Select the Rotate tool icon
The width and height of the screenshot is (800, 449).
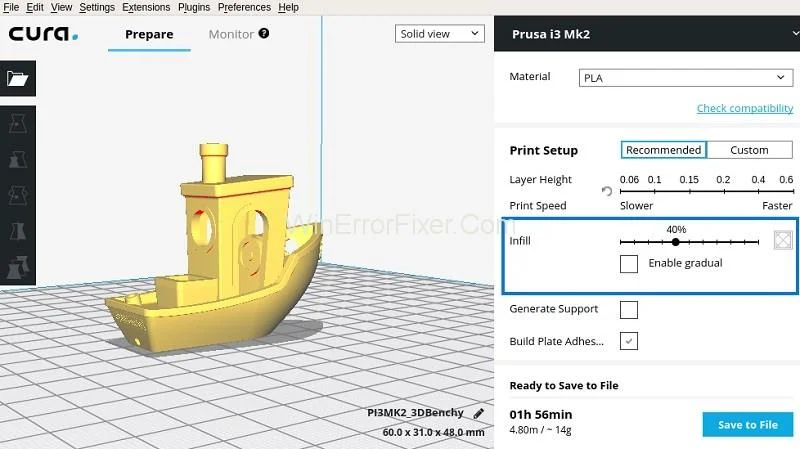[x=18, y=195]
